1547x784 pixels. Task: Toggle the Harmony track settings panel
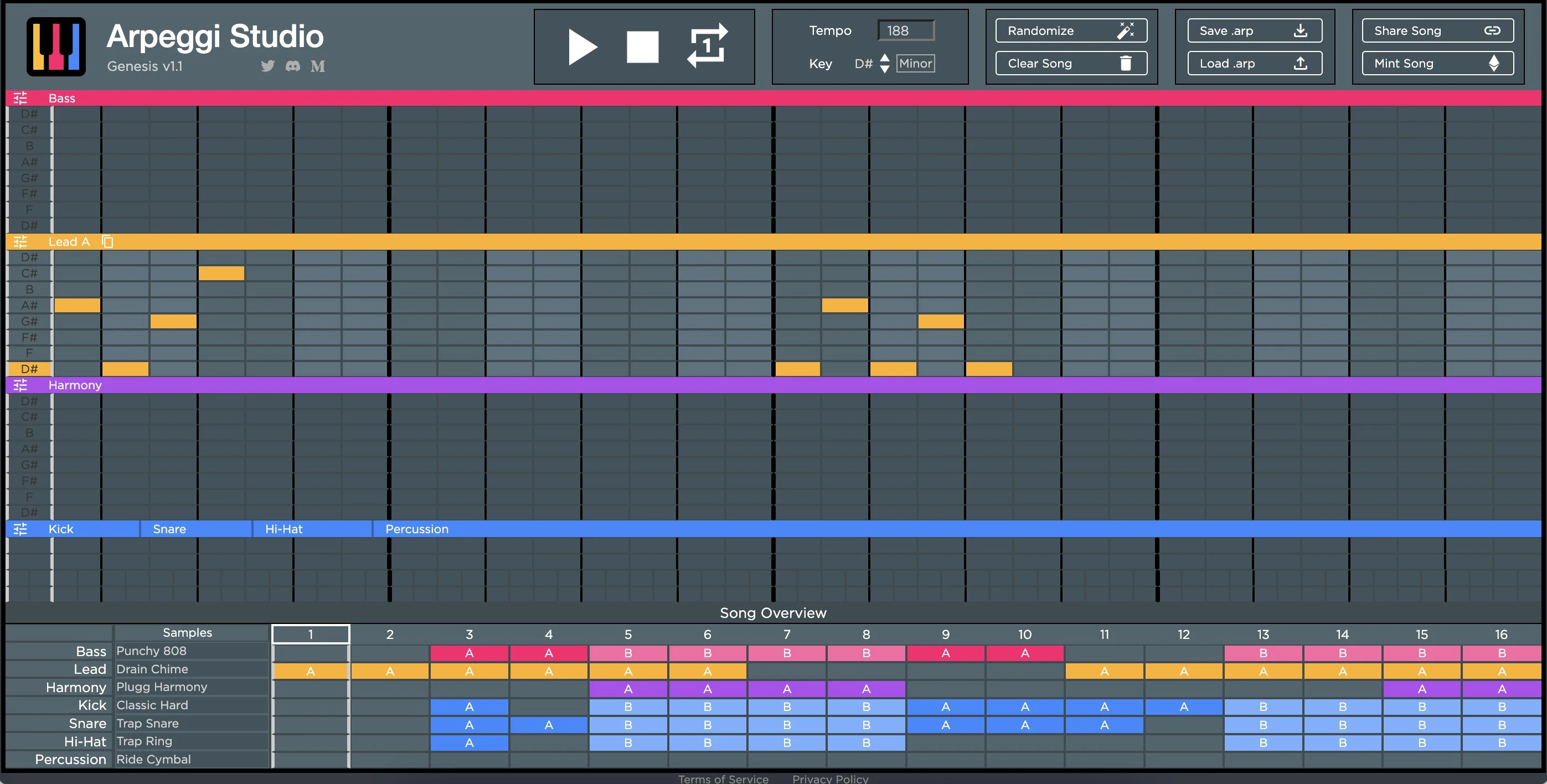click(x=19, y=385)
